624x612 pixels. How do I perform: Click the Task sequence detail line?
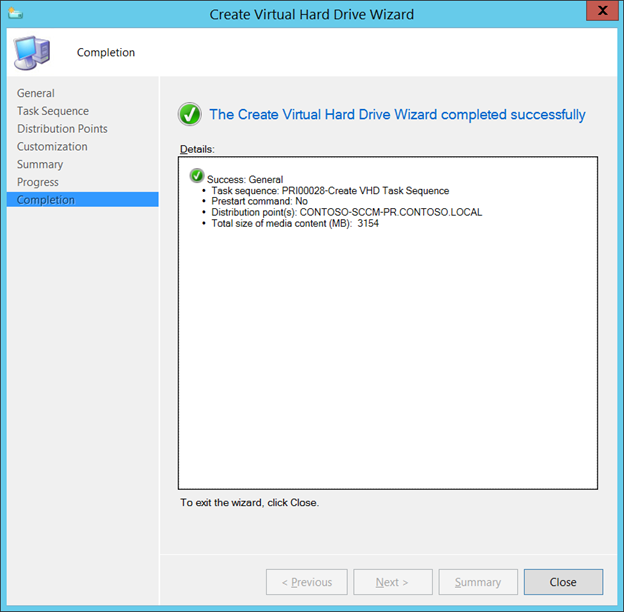(x=330, y=190)
